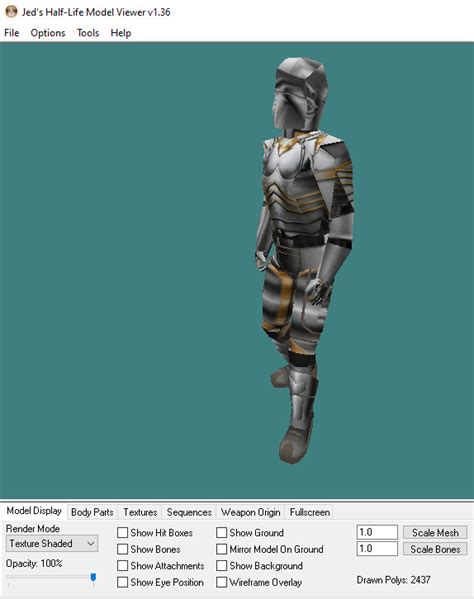Screen dimensions: 474x599
Task: Switch to the Body Parts tab
Action: [92, 512]
